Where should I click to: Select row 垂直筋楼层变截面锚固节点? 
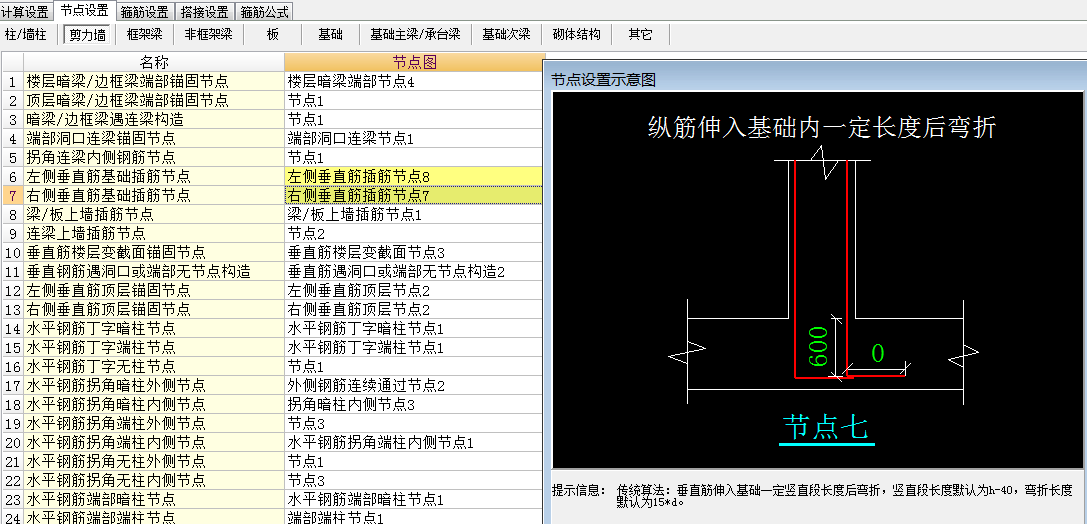click(154, 253)
